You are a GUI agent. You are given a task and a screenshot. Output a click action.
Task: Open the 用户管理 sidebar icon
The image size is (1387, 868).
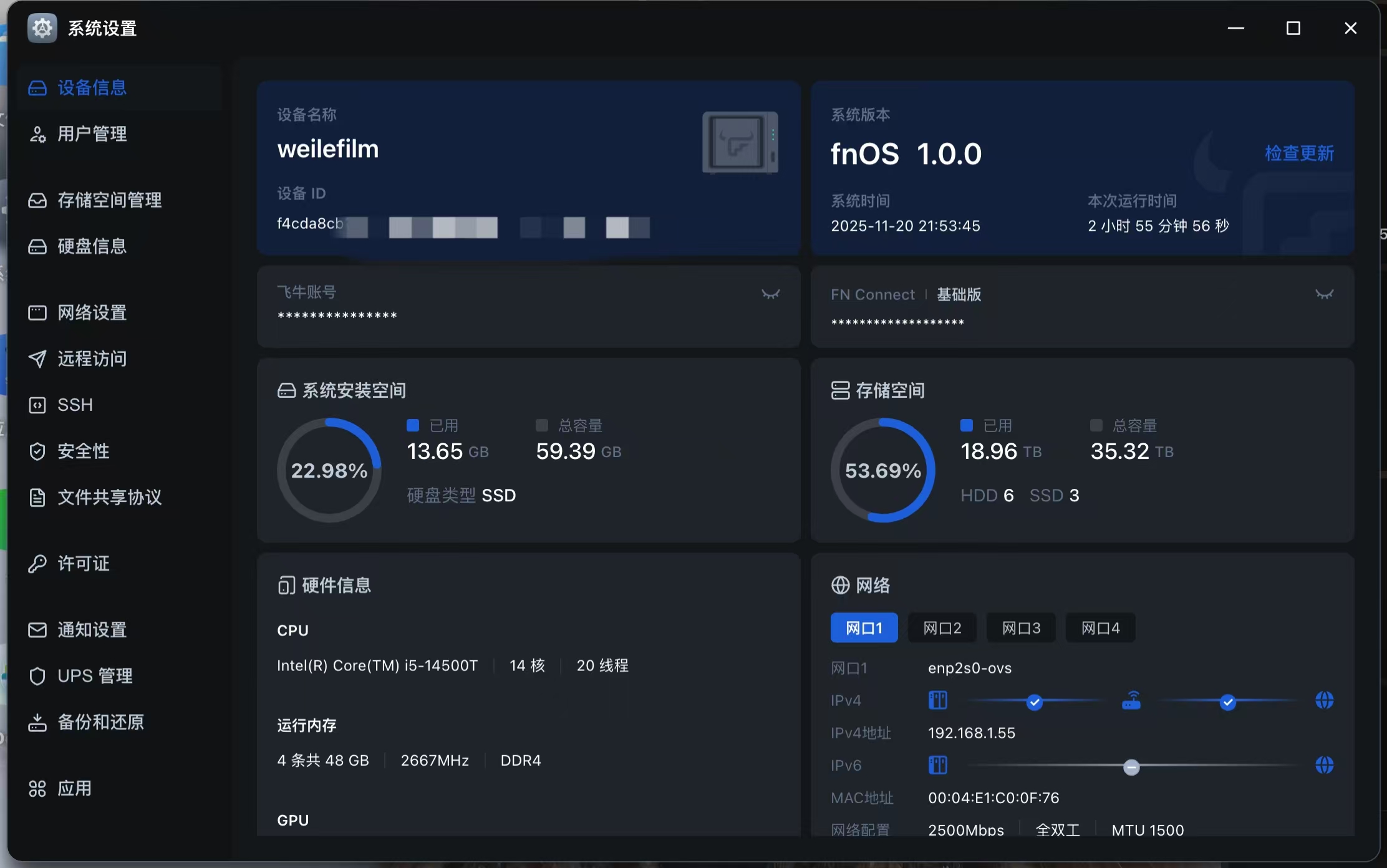pyautogui.click(x=37, y=134)
